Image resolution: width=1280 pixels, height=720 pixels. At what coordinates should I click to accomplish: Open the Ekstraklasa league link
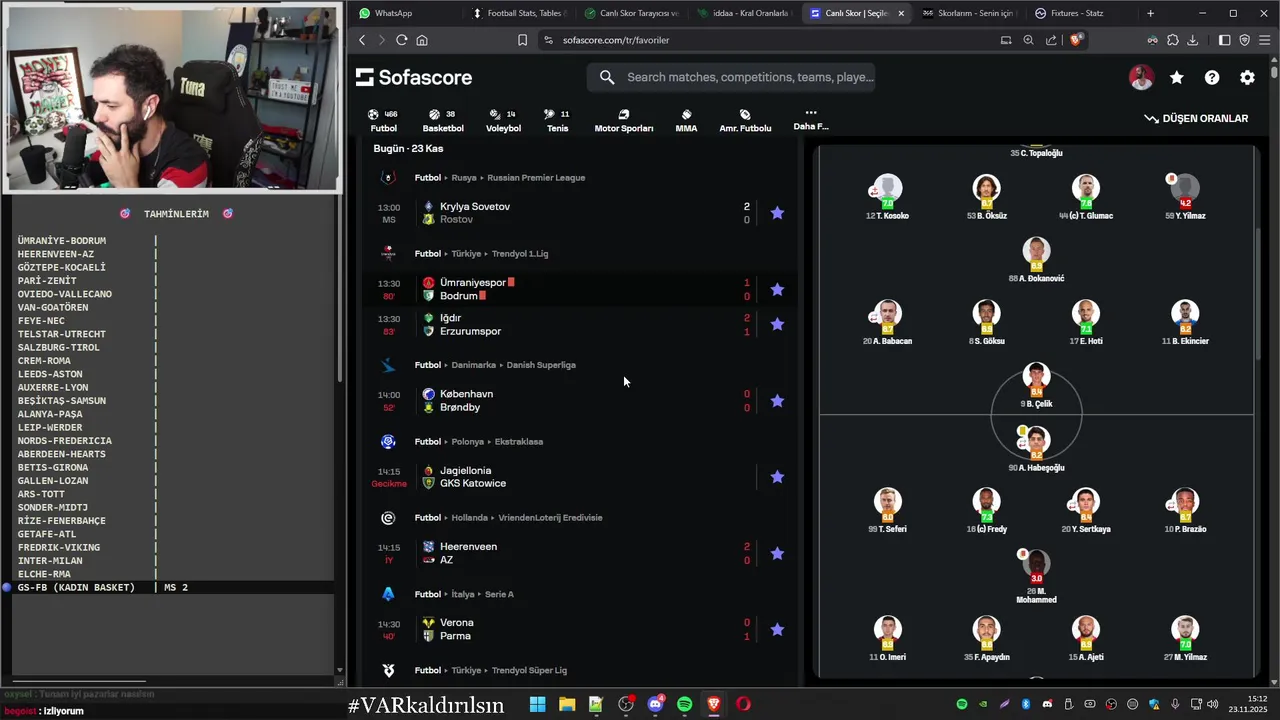point(519,442)
